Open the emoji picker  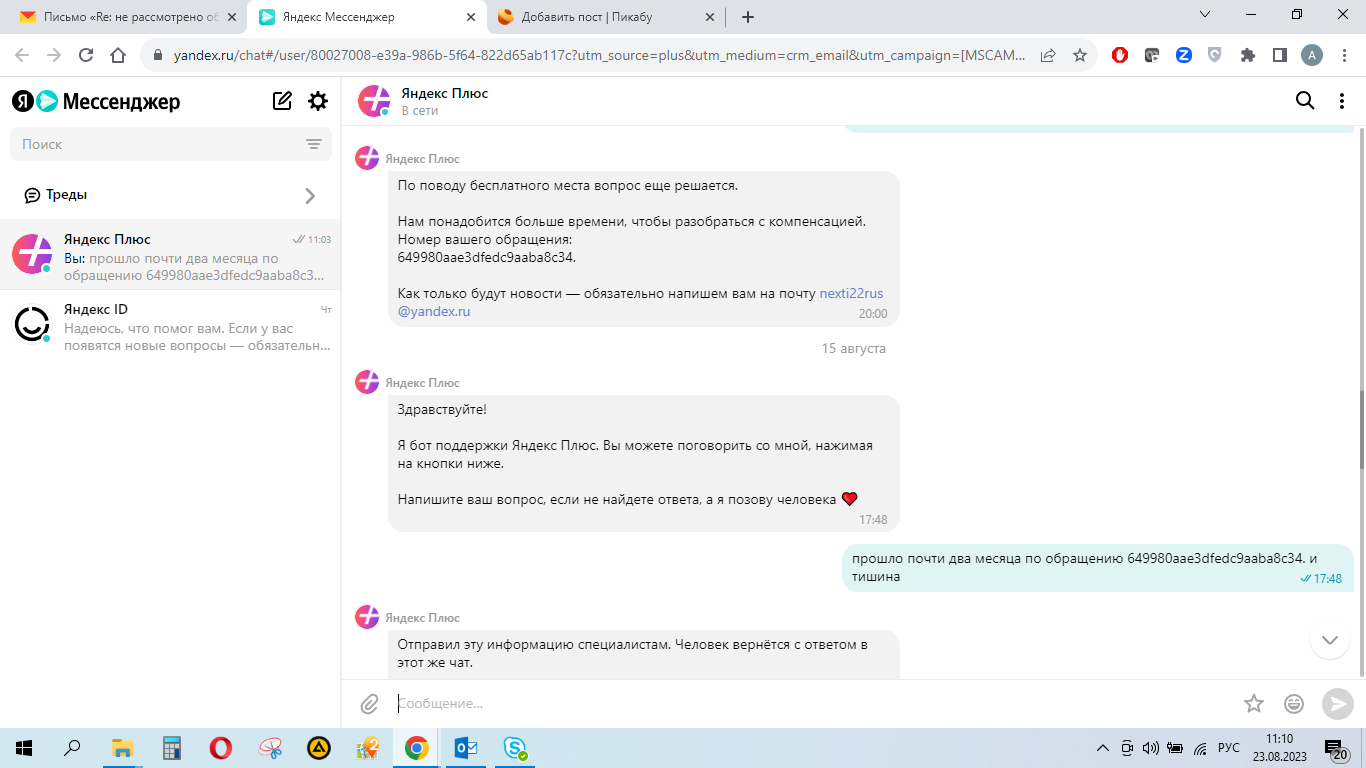(1294, 704)
